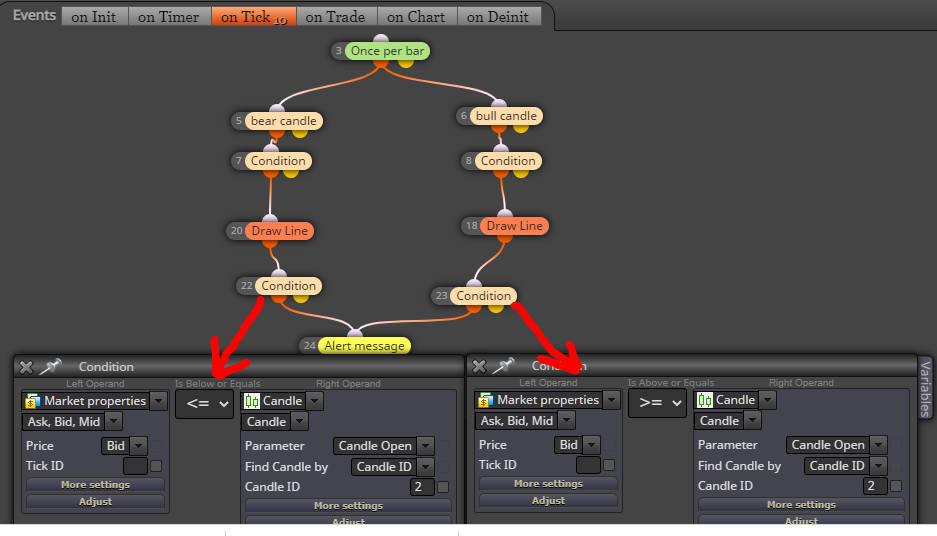Click More settings under Candle ID, <= panel

pos(348,506)
